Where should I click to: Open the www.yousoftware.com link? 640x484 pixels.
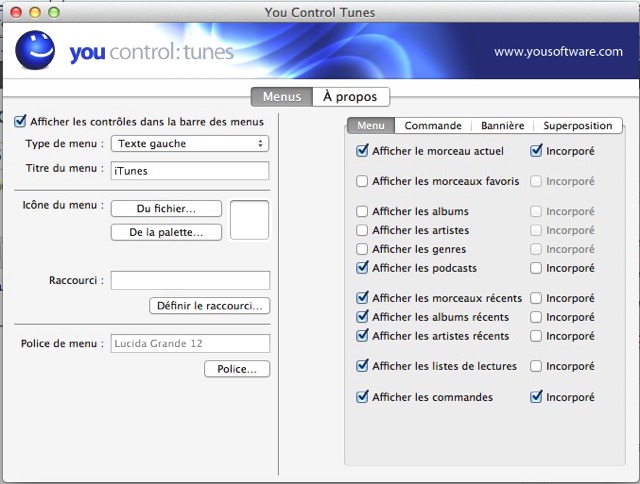pyautogui.click(x=558, y=52)
